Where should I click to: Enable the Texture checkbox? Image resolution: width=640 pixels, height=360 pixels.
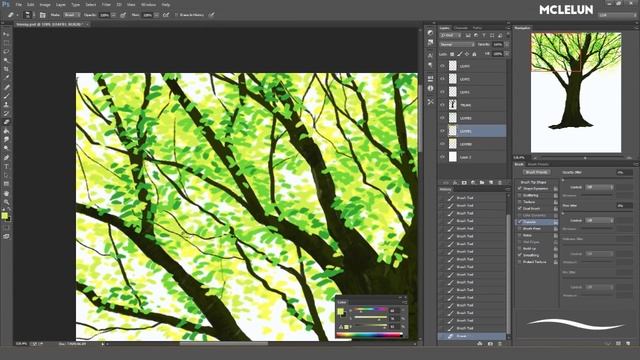520,202
